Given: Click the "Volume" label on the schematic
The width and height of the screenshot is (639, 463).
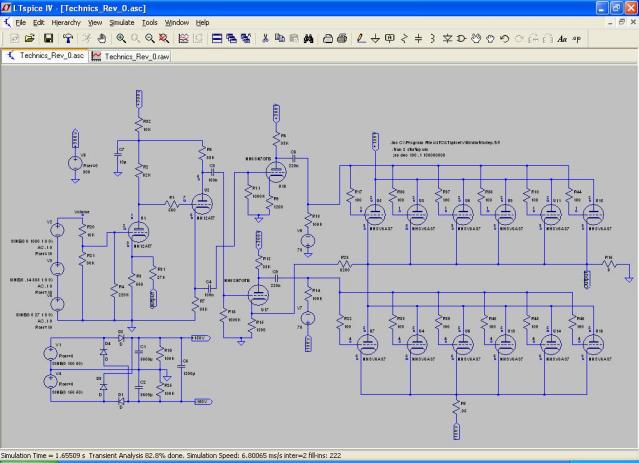Looking at the screenshot, I should [82, 212].
